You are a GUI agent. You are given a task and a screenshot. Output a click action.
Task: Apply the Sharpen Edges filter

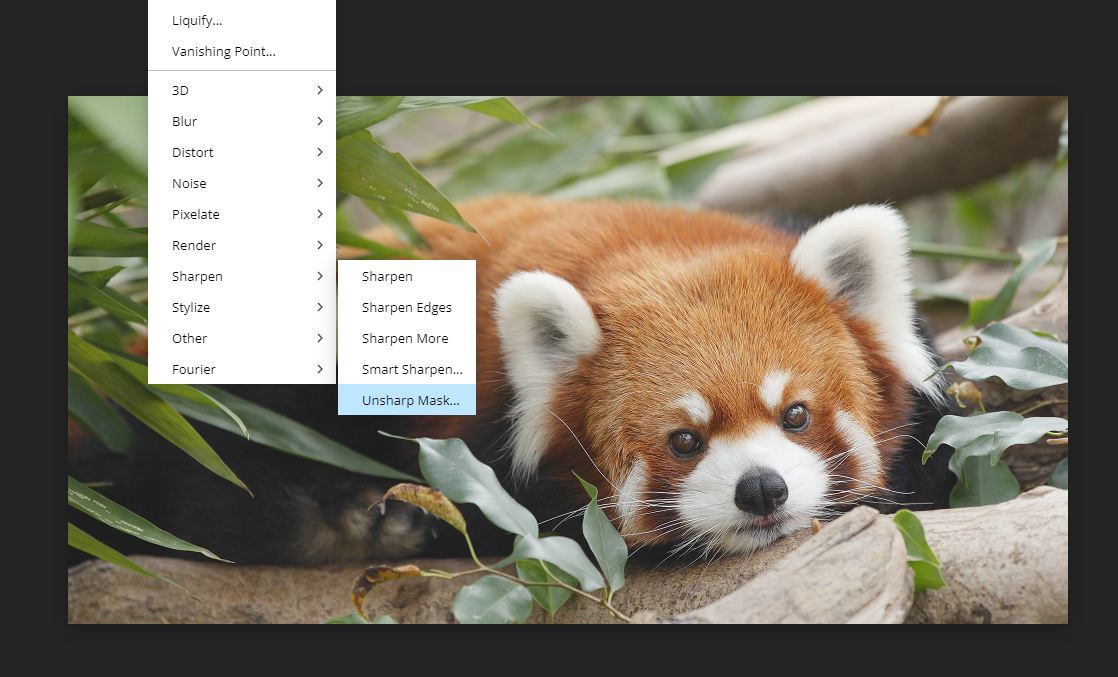pyautogui.click(x=406, y=307)
